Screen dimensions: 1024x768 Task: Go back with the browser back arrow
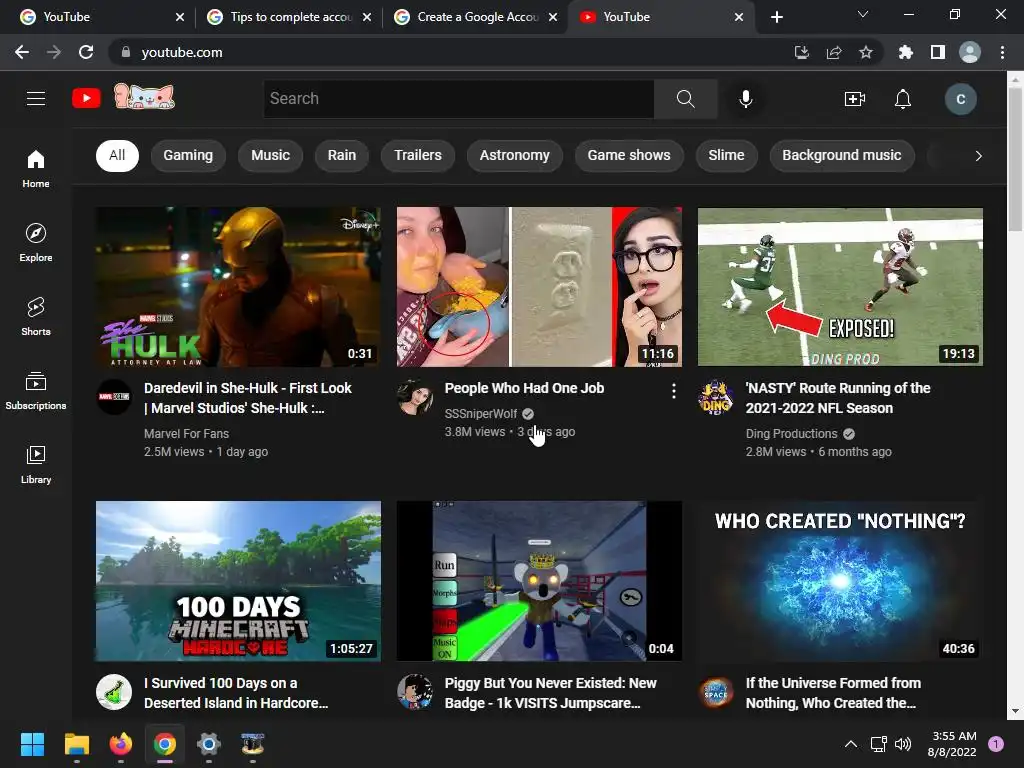[x=22, y=52]
